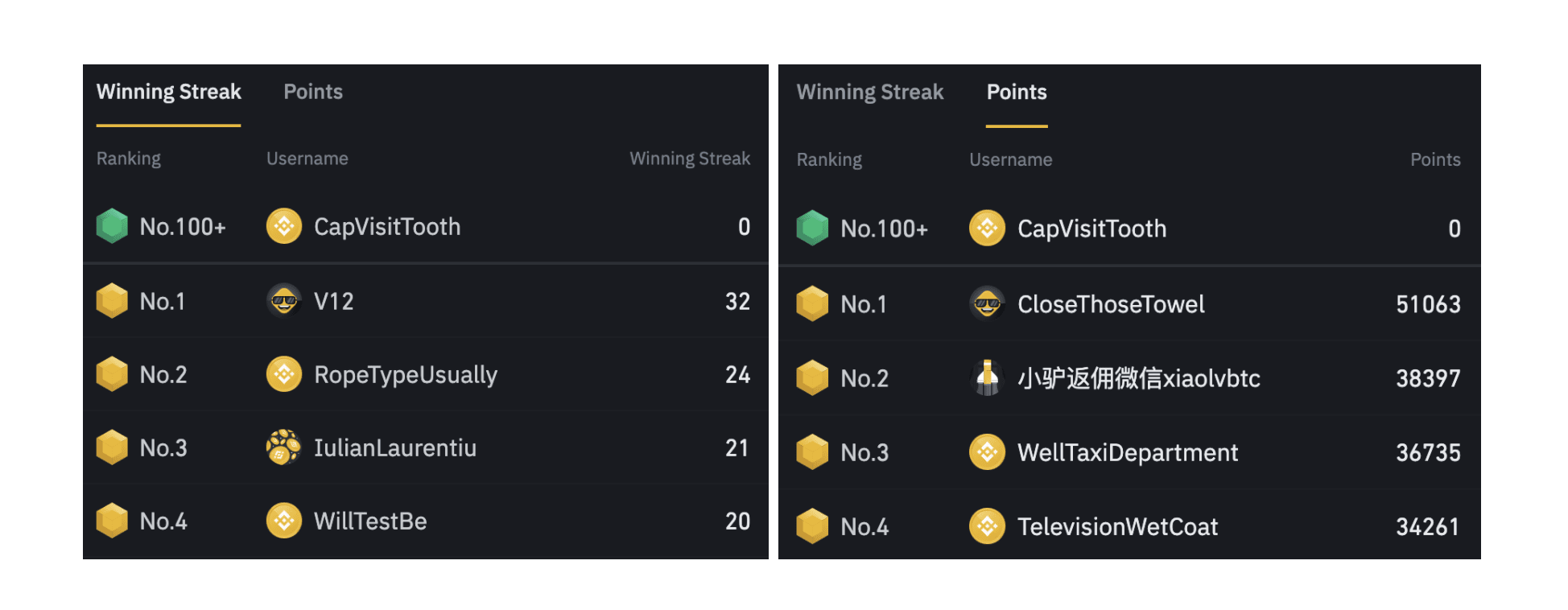Switch to Points tab in left panel
Screen dimensions: 1568x610
tap(313, 92)
